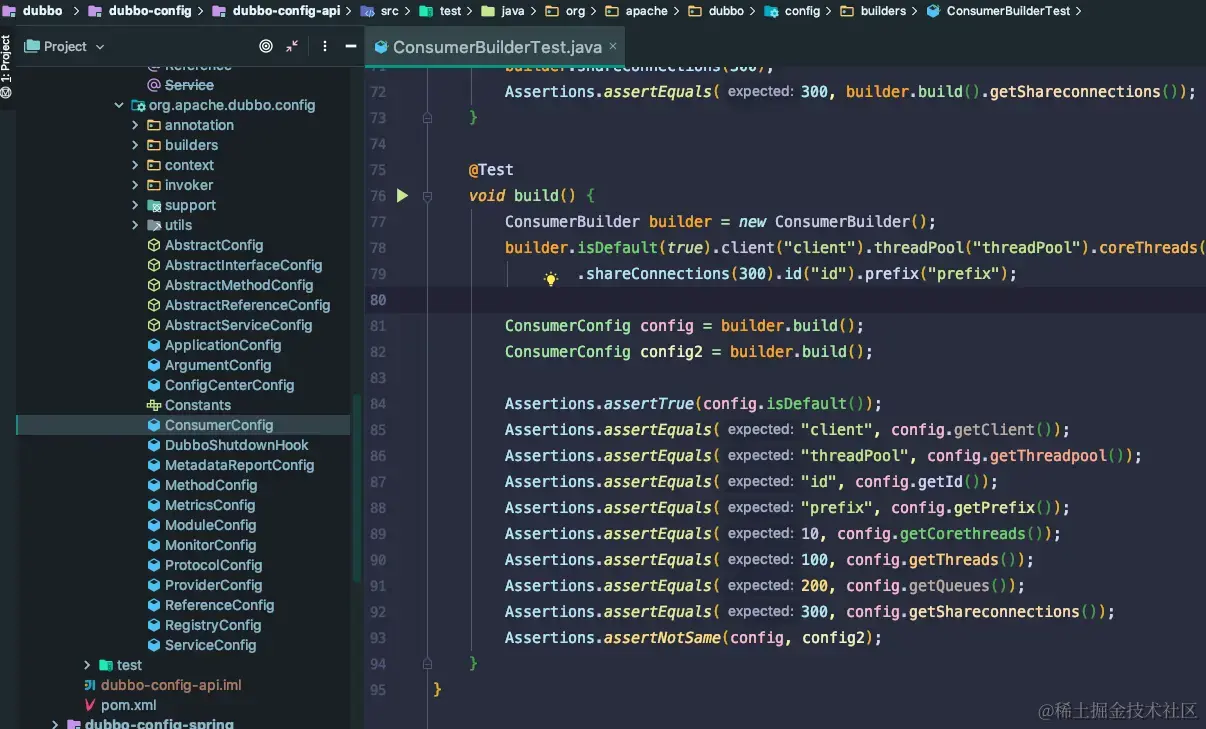
Task: Click the locate/scroll-from-source target icon
Action: point(266,46)
